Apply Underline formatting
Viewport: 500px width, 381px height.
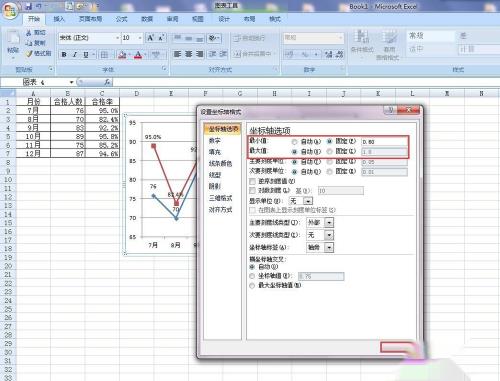coord(86,54)
